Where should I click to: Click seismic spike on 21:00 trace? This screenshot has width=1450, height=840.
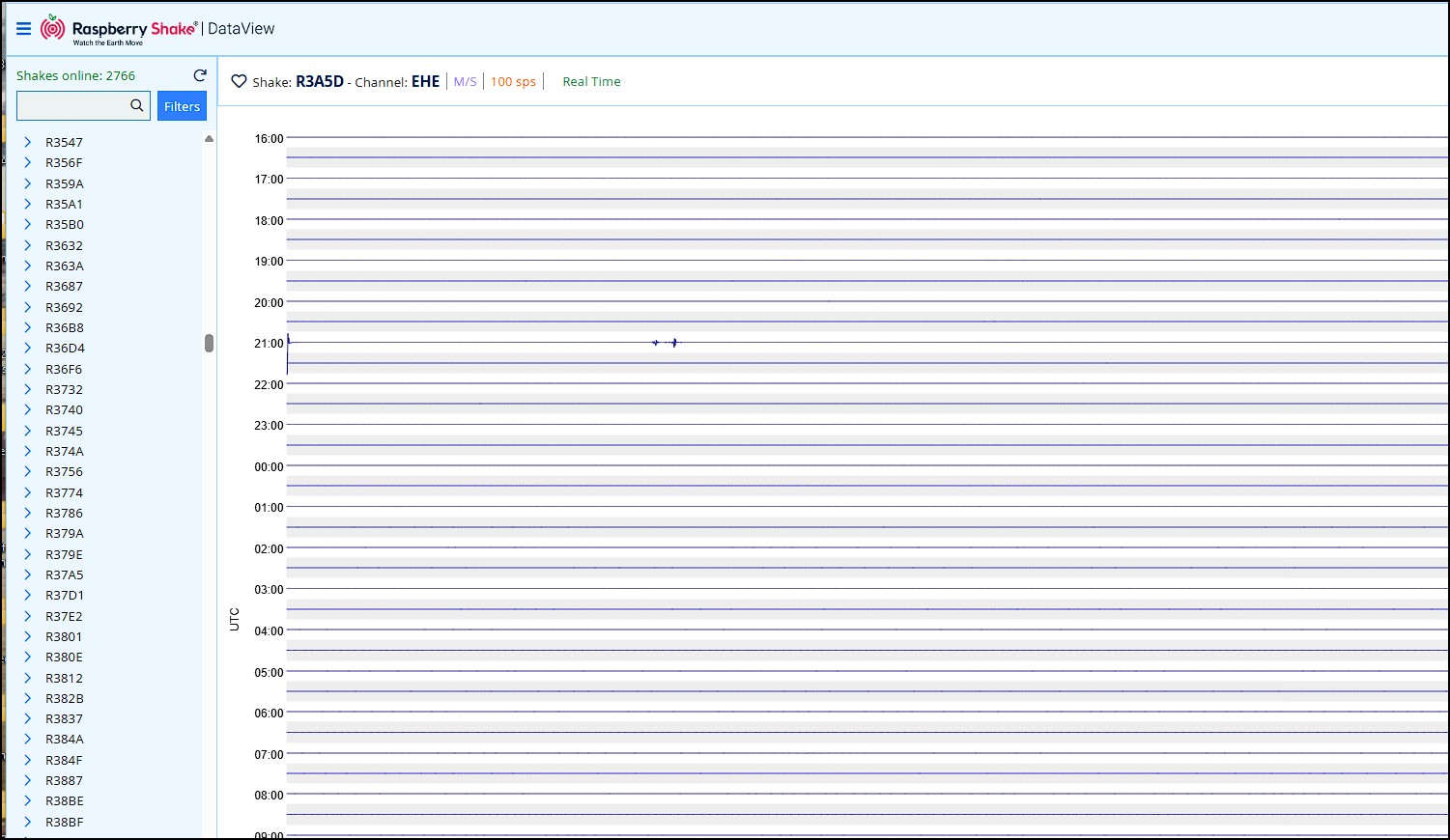[673, 343]
